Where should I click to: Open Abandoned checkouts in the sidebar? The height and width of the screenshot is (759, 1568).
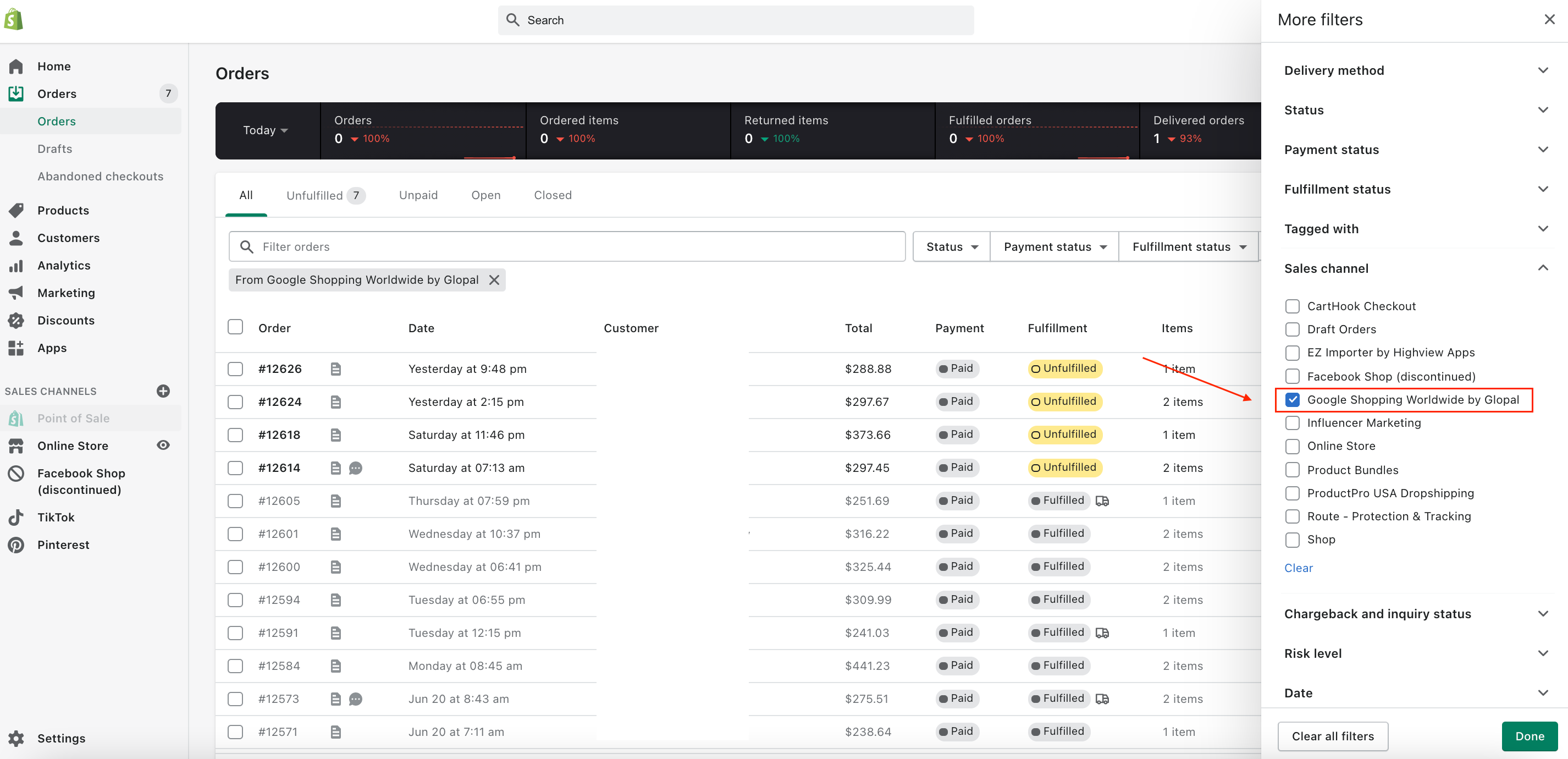(101, 176)
